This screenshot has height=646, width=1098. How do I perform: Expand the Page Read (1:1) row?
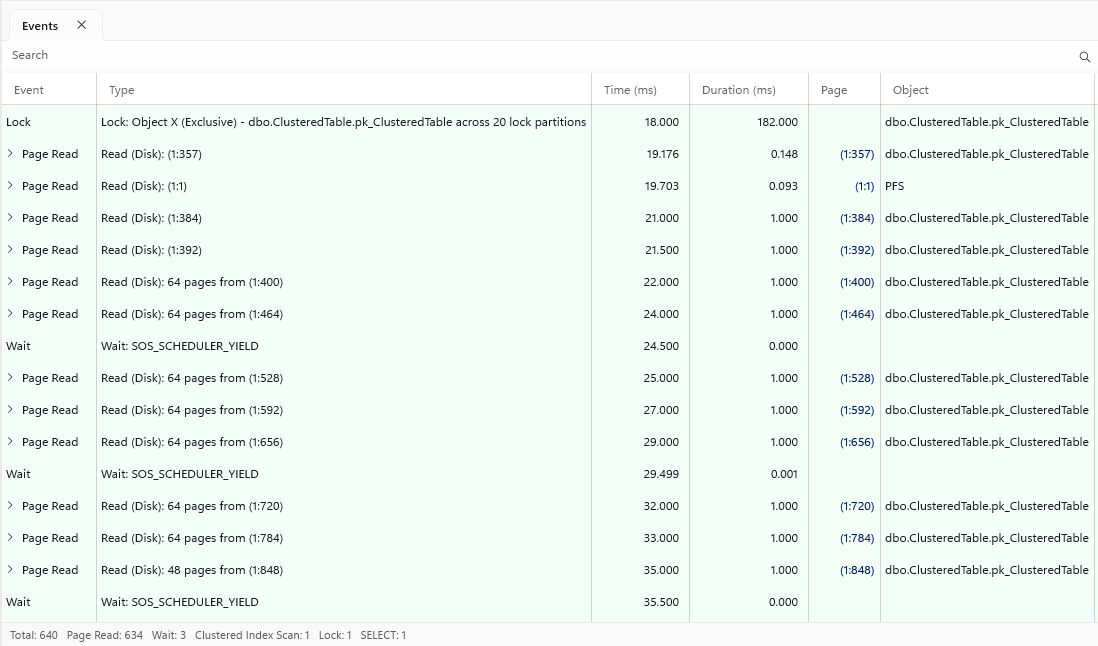[x=10, y=185]
